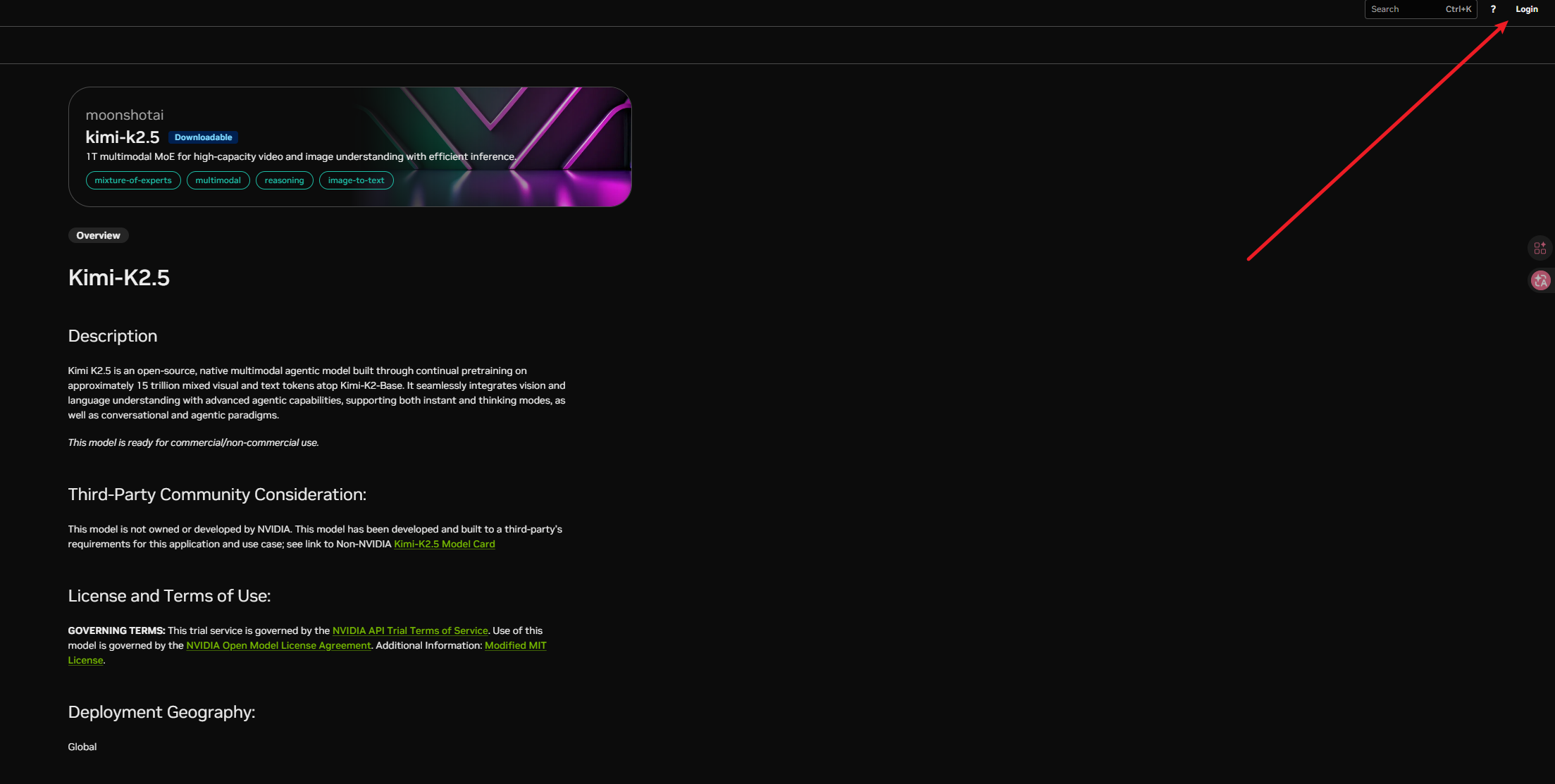This screenshot has height=784, width=1555.
Task: Click the License and Terms of Use heading
Action: pyautogui.click(x=169, y=596)
